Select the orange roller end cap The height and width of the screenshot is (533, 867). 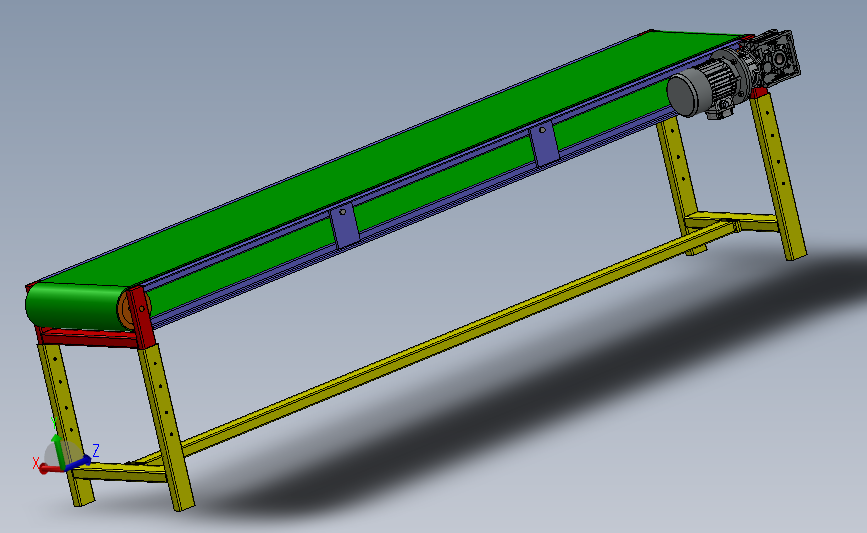pyautogui.click(x=125, y=311)
